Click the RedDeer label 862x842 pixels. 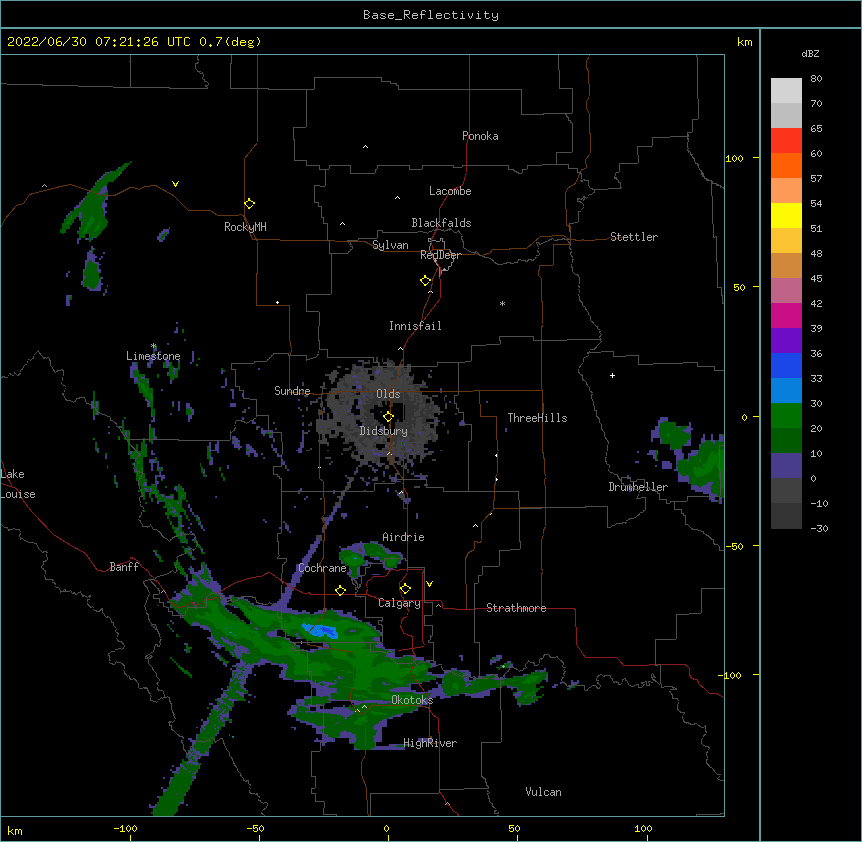point(440,255)
